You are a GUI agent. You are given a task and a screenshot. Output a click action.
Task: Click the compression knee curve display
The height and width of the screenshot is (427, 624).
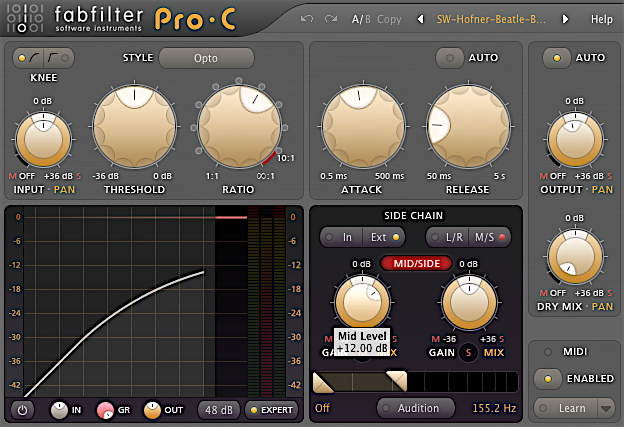(x=119, y=301)
